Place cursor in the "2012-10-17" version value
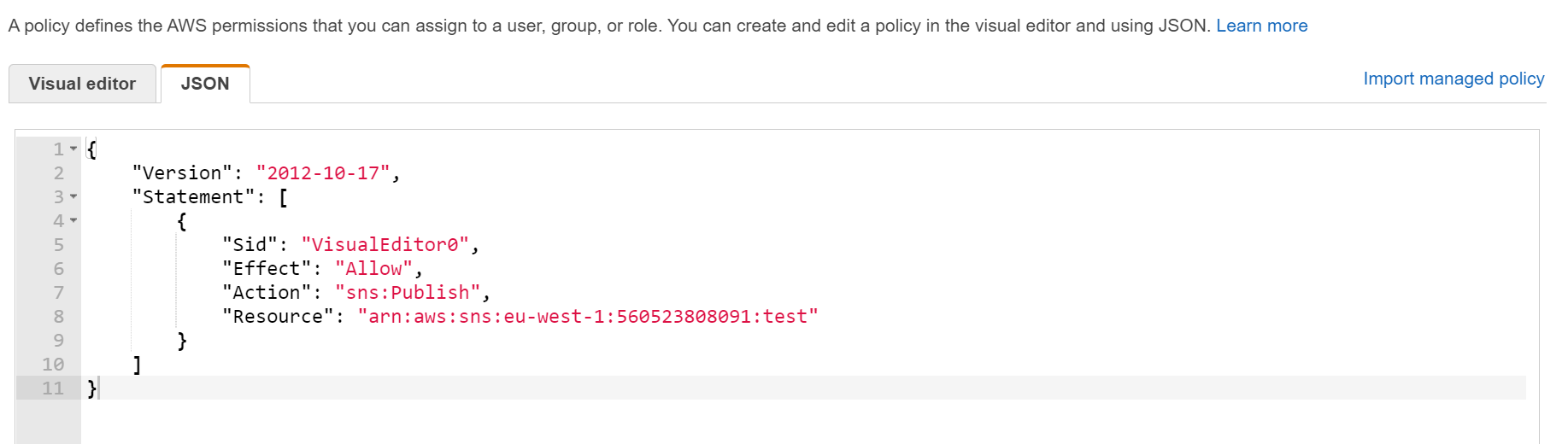The width and height of the screenshot is (1568, 444). coord(323,173)
